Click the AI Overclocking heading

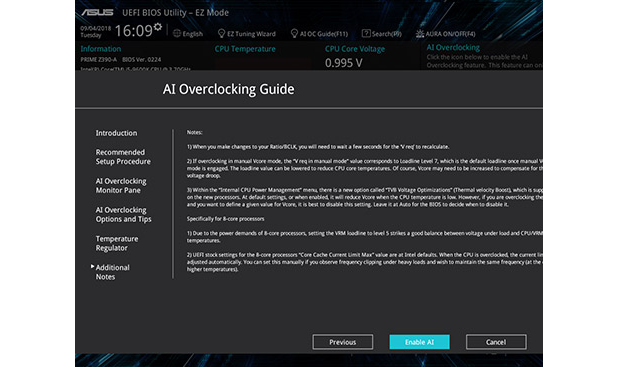coord(453,47)
